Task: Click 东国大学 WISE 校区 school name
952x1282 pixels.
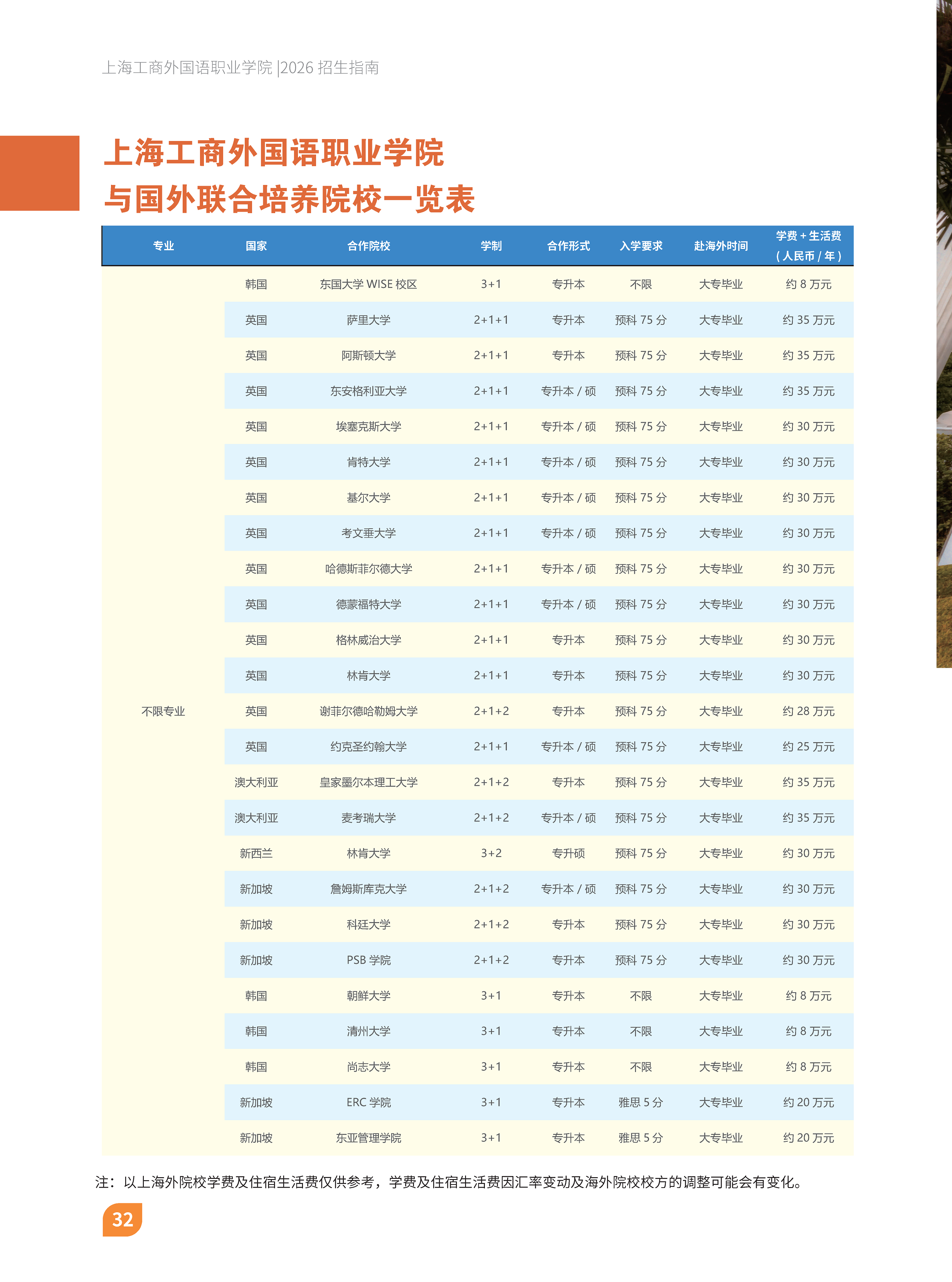Action: click(x=368, y=284)
